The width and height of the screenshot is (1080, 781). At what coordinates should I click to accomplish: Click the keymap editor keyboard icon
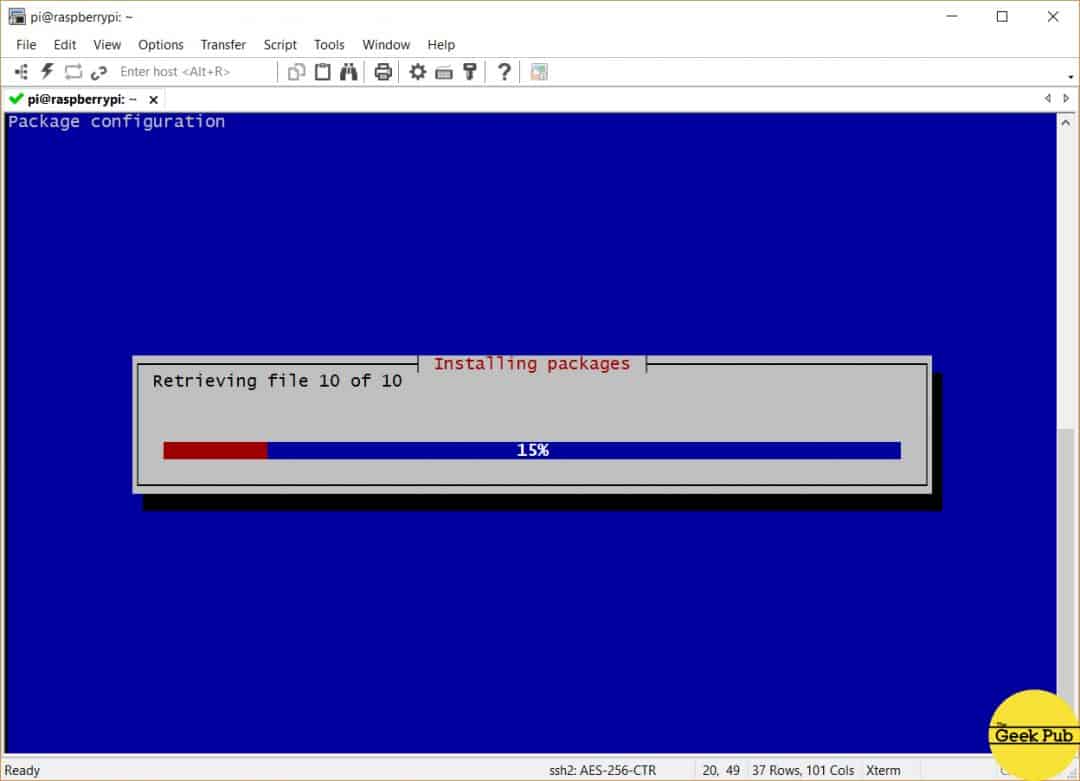click(x=444, y=72)
